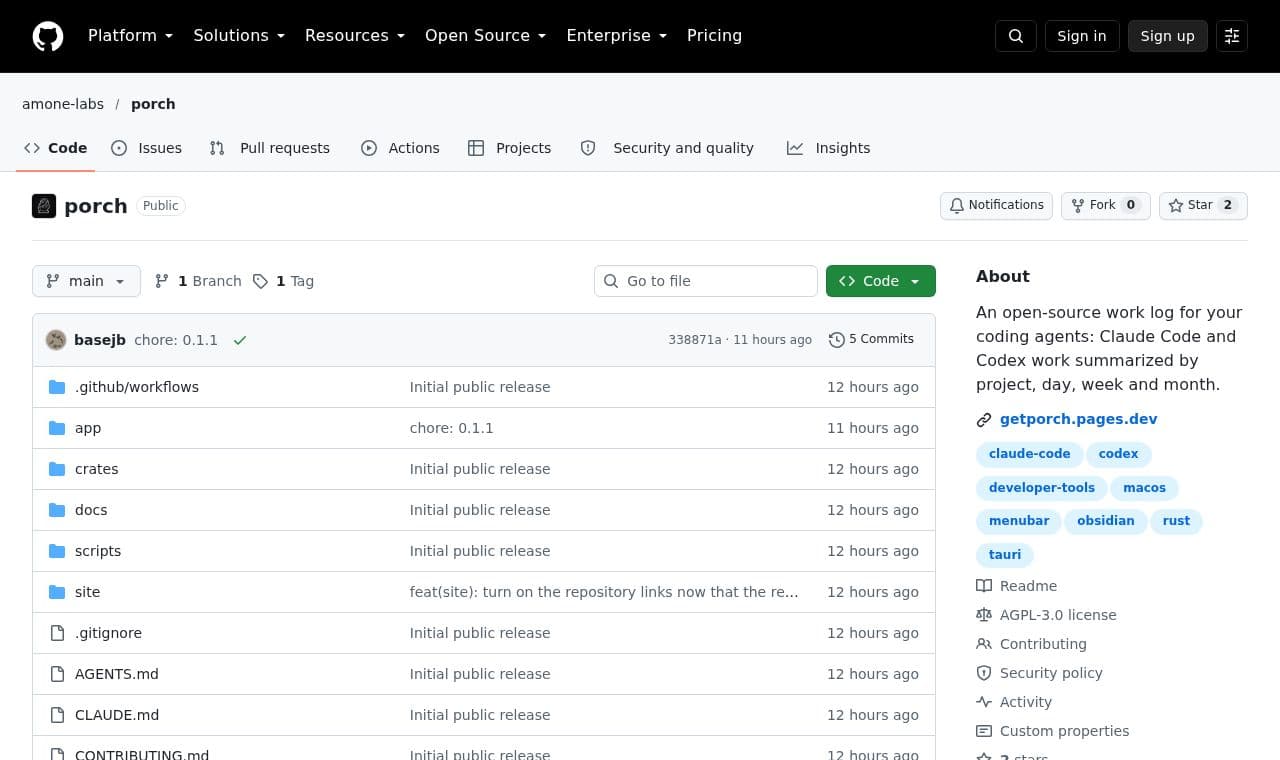Screen dimensions: 1280x760
Task: Click the folder icon for app
Action: click(57, 428)
